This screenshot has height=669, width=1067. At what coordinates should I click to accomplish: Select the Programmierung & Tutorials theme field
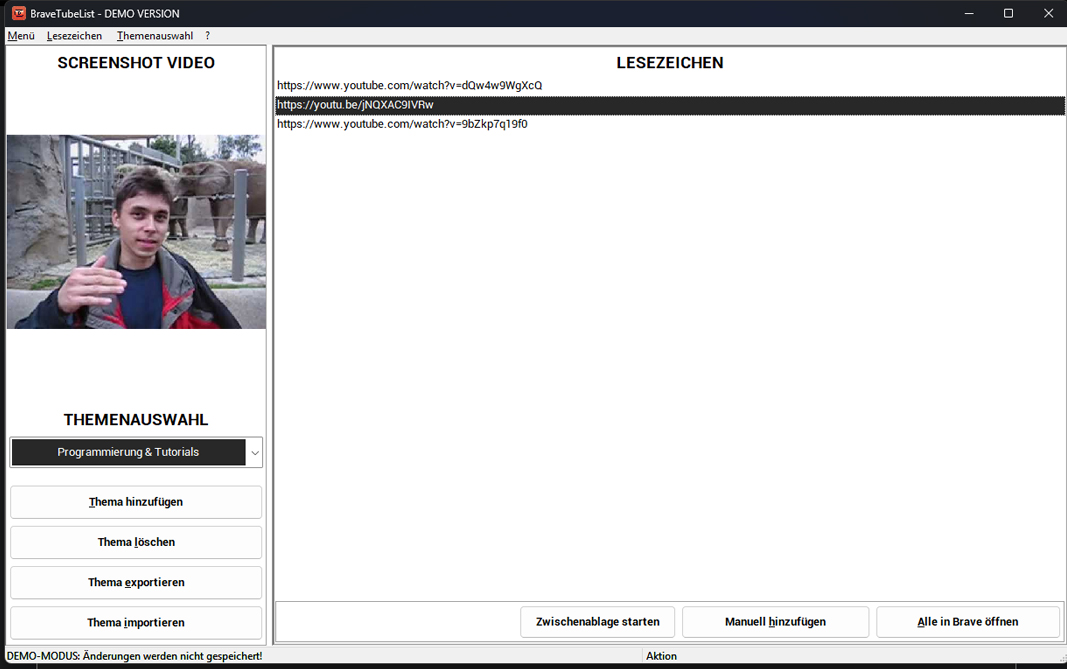coord(130,452)
